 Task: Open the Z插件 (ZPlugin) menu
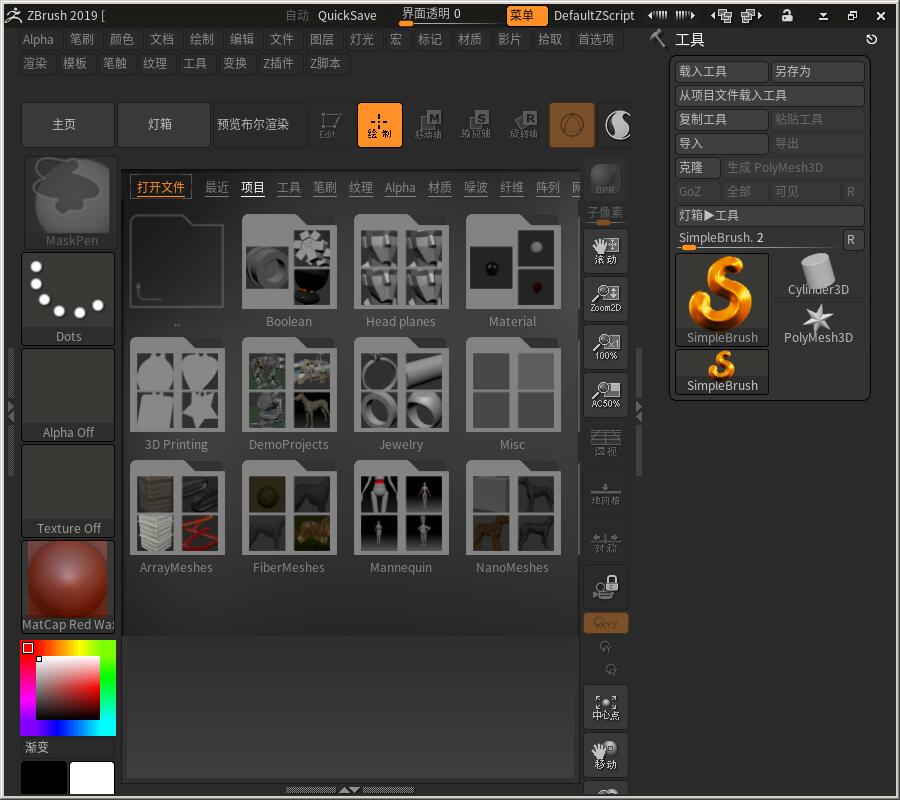click(278, 64)
